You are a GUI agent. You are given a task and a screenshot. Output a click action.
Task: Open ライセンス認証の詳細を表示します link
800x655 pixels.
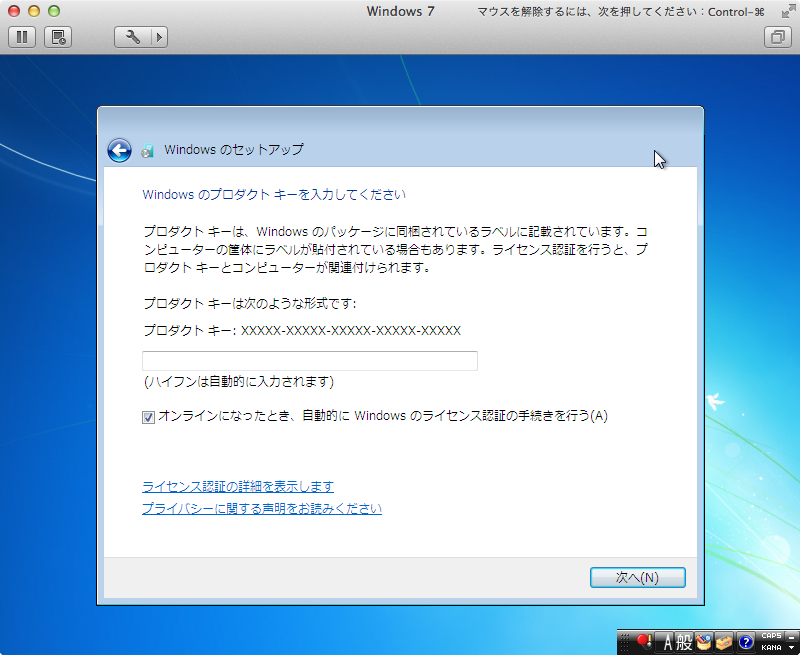pos(238,487)
